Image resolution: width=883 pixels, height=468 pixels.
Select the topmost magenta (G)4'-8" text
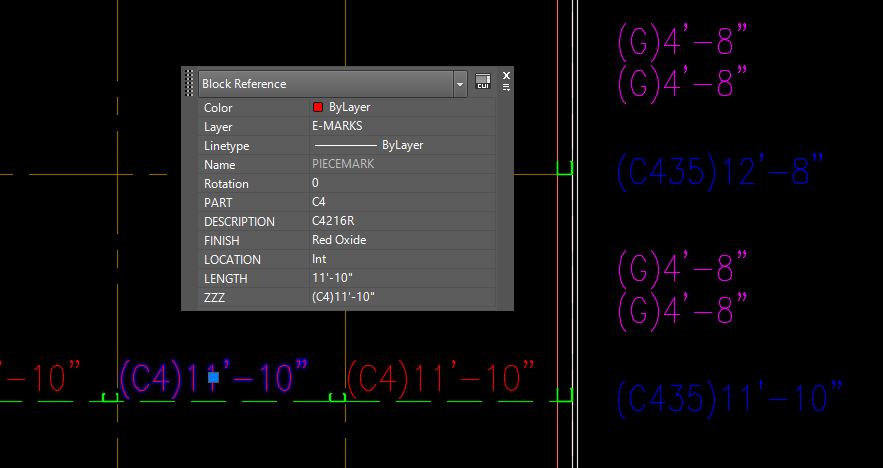click(683, 42)
